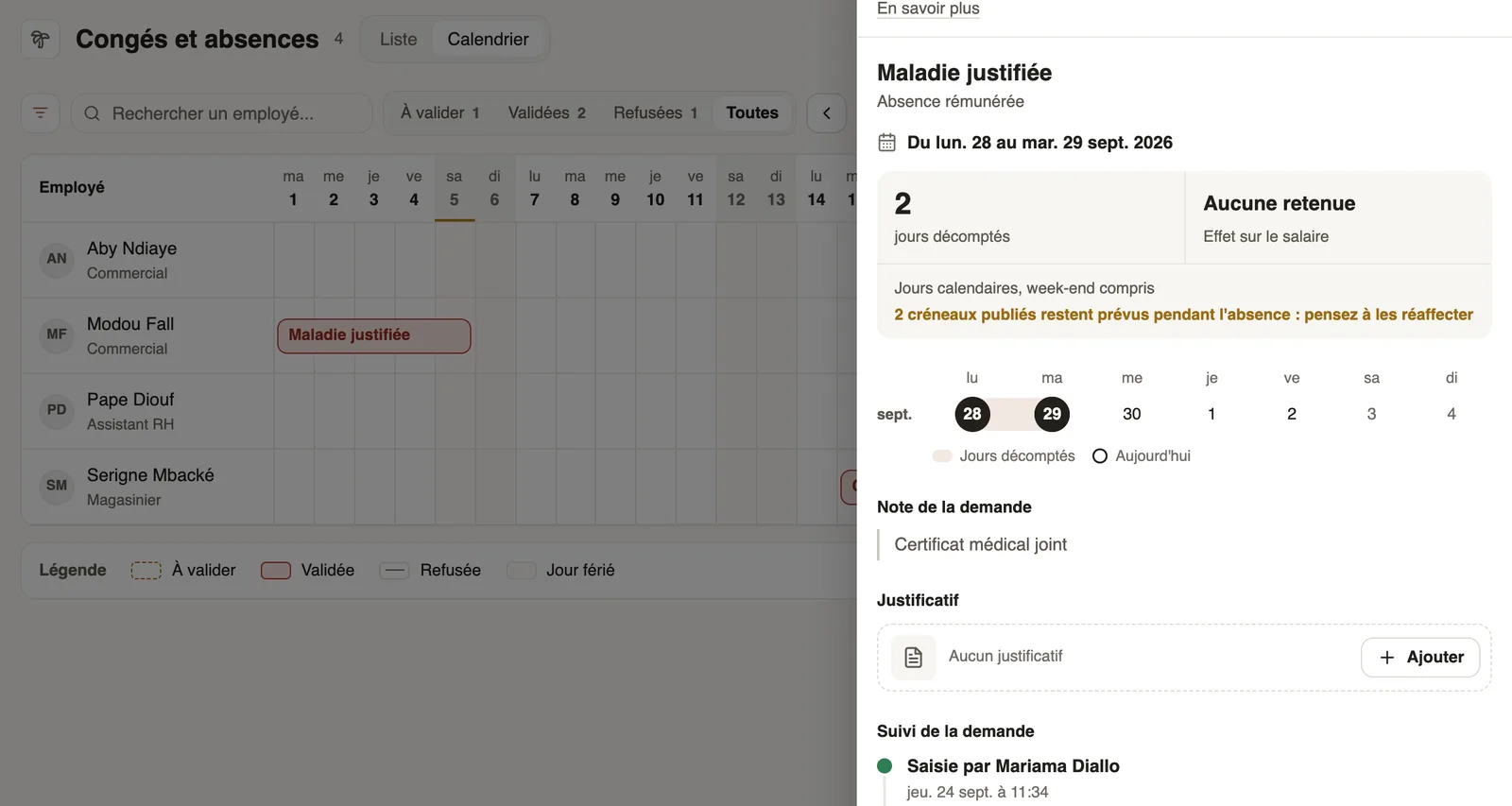Switch to the Calendrier view
The height and width of the screenshot is (806, 1512).
click(x=488, y=40)
